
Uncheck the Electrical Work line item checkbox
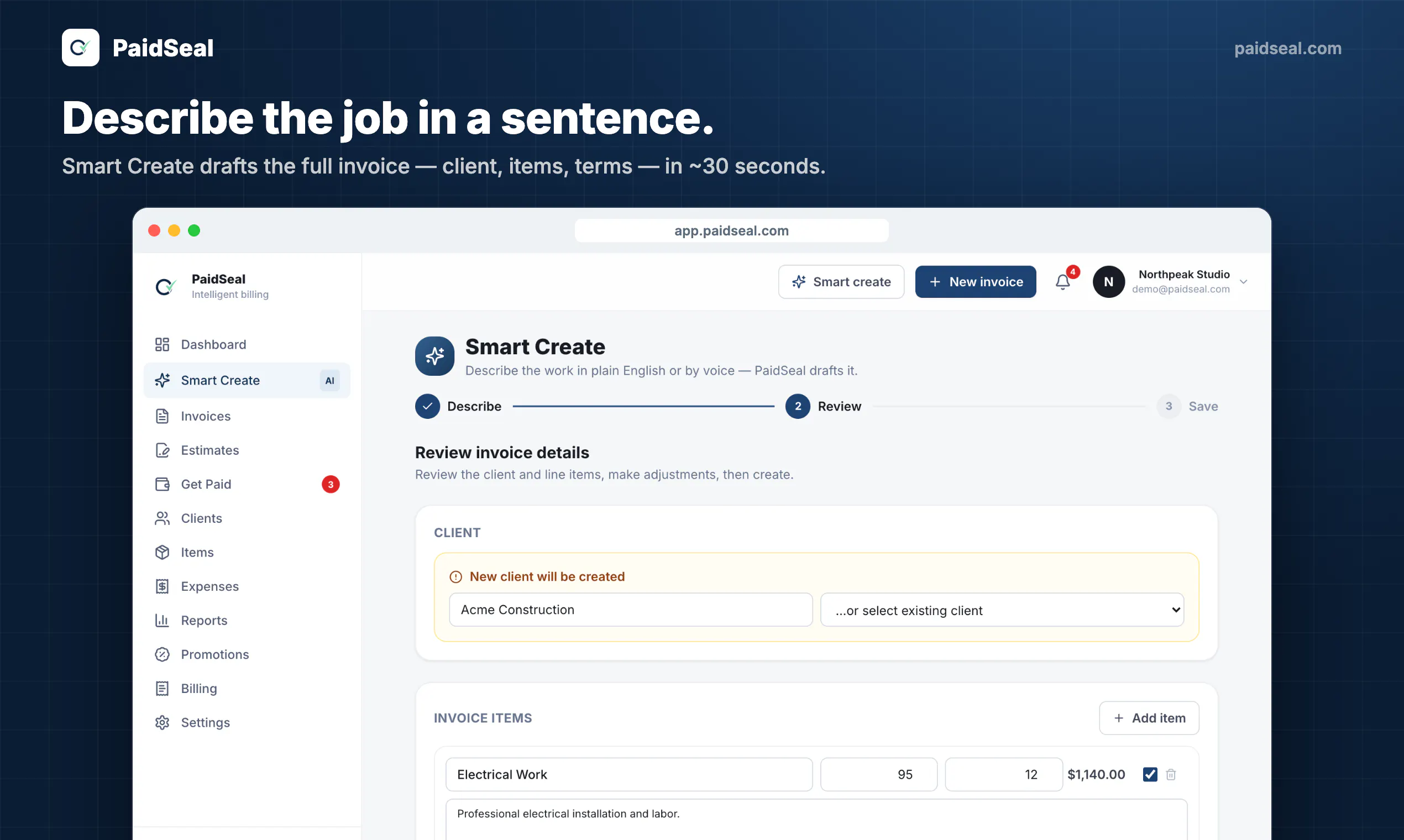point(1150,774)
